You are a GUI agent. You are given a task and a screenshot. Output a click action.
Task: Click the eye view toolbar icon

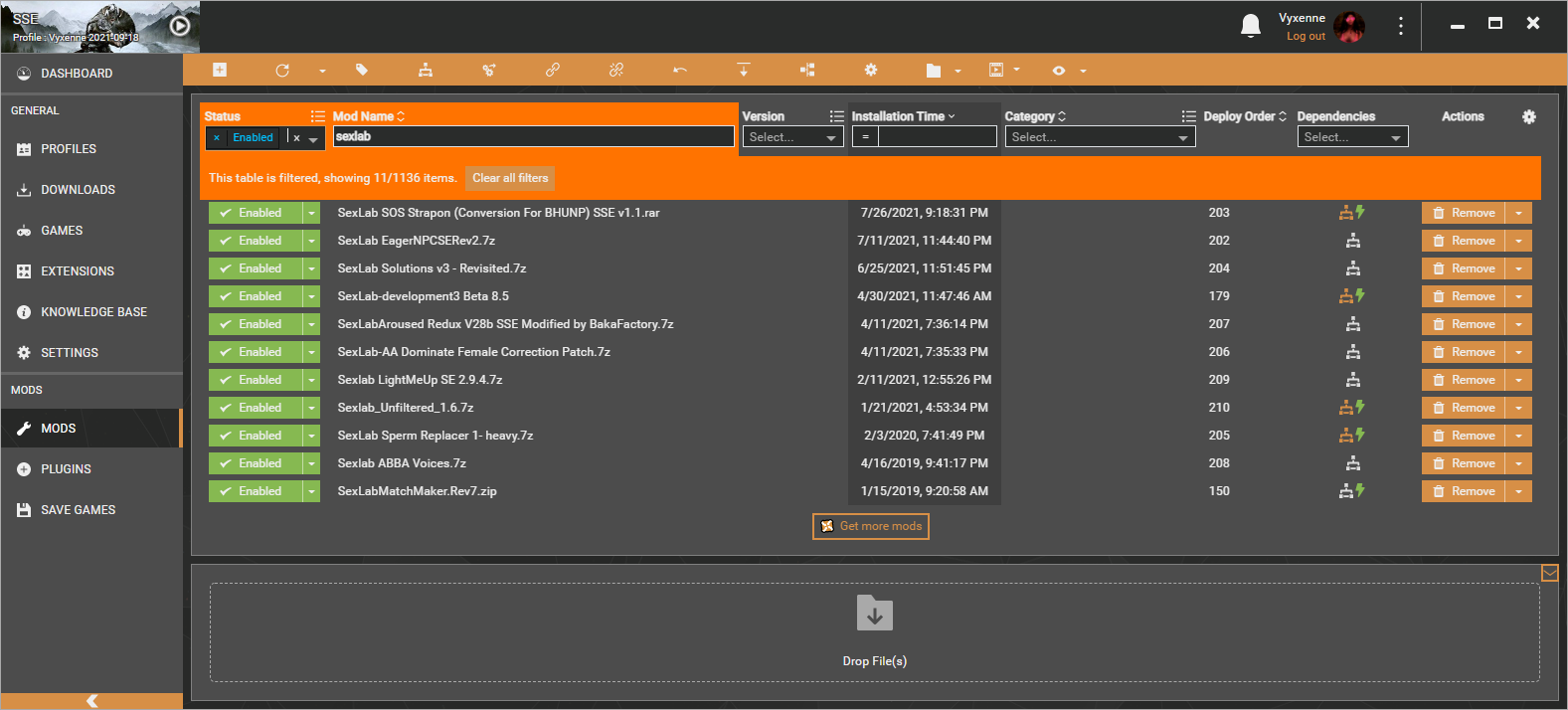pyautogui.click(x=1059, y=71)
